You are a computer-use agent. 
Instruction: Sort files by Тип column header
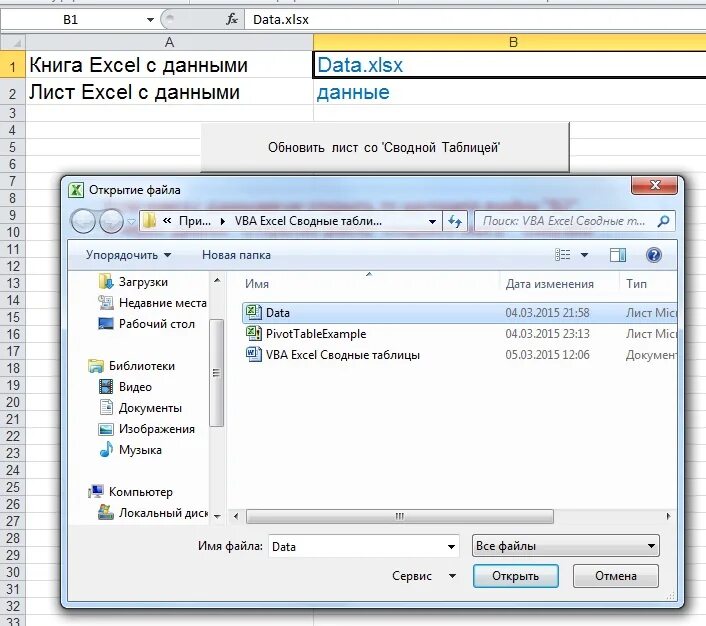[x=636, y=284]
